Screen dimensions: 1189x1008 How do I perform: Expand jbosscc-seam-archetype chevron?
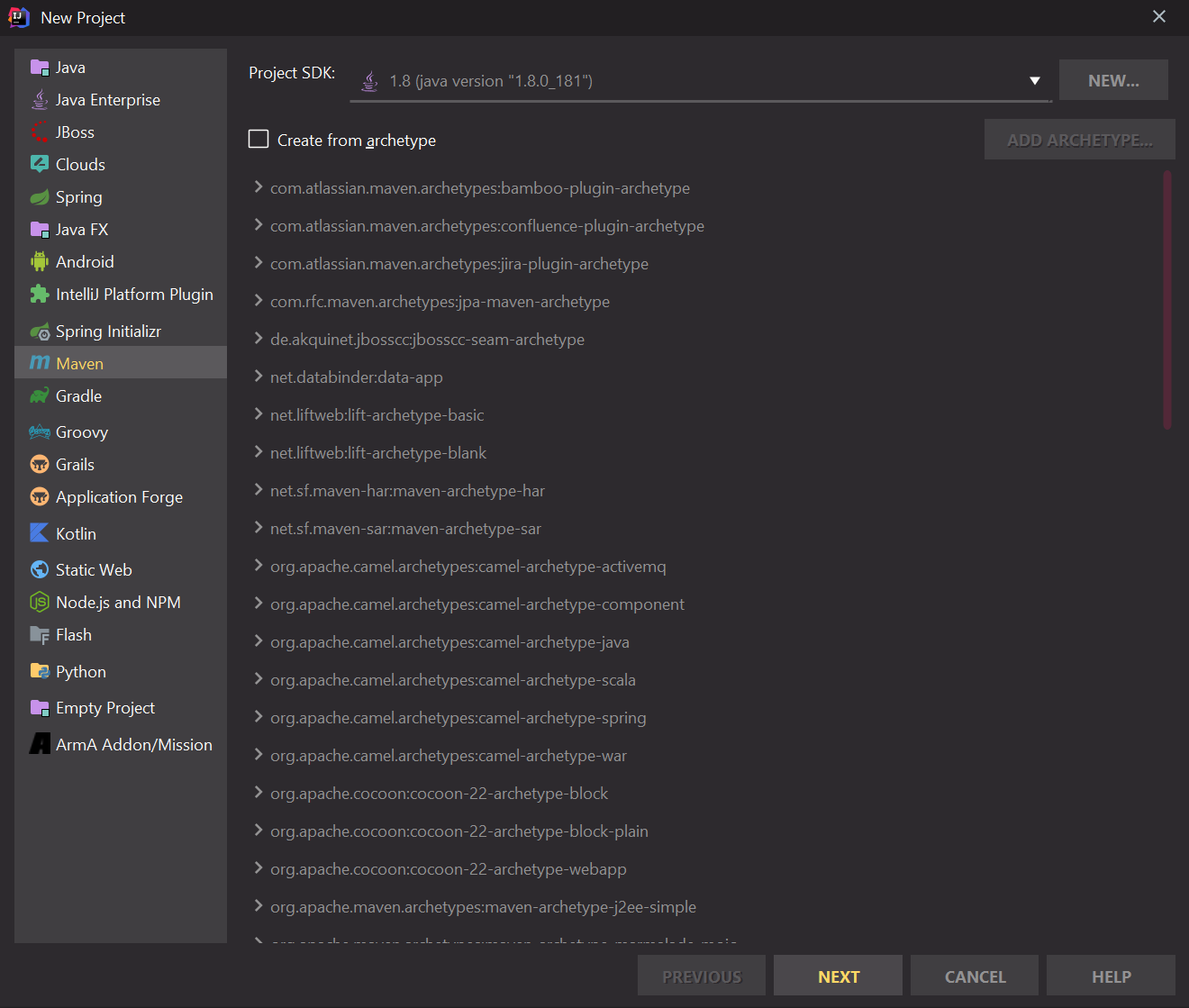(x=259, y=339)
